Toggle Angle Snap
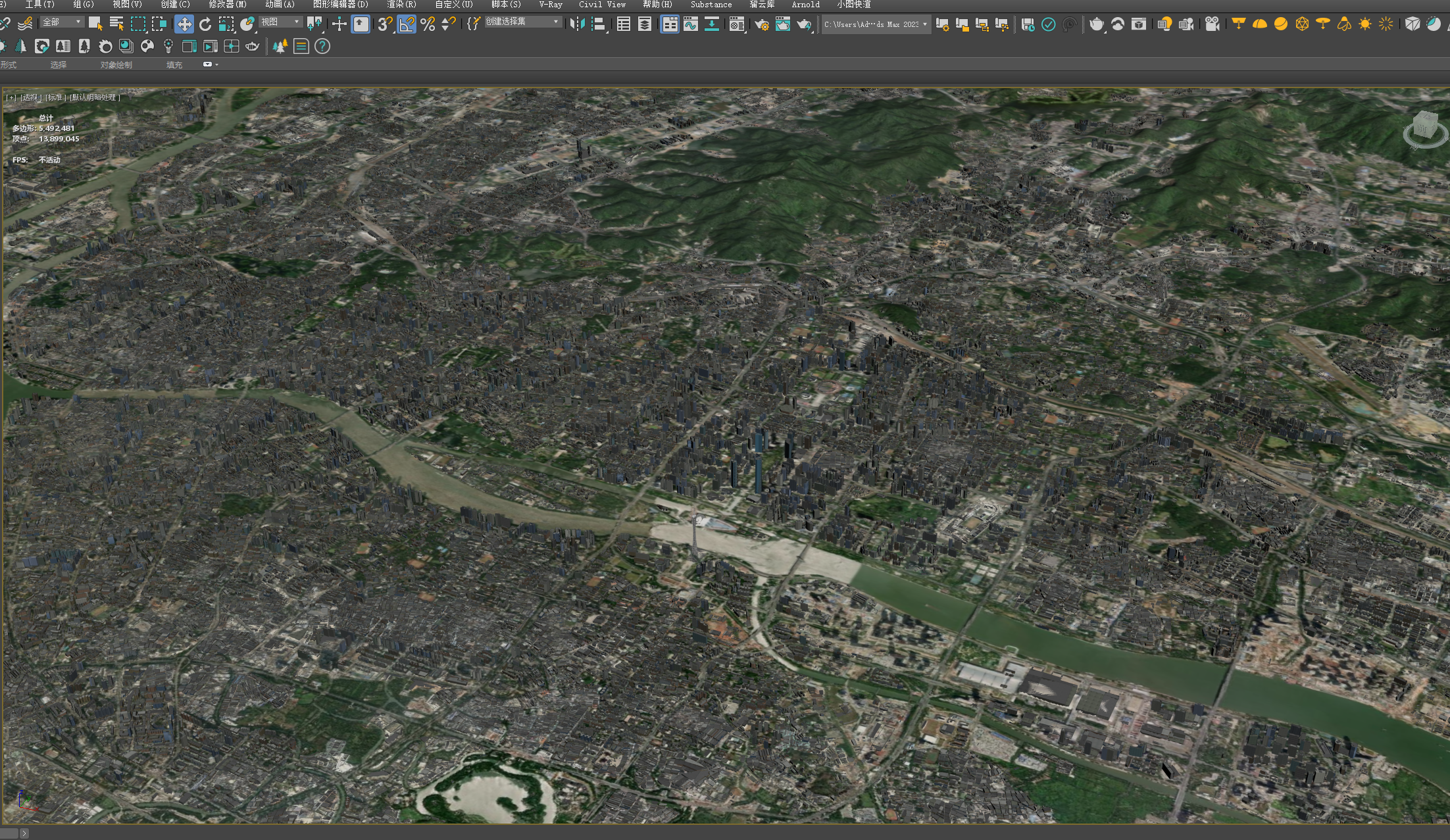Viewport: 1450px width, 840px height. 407,24
